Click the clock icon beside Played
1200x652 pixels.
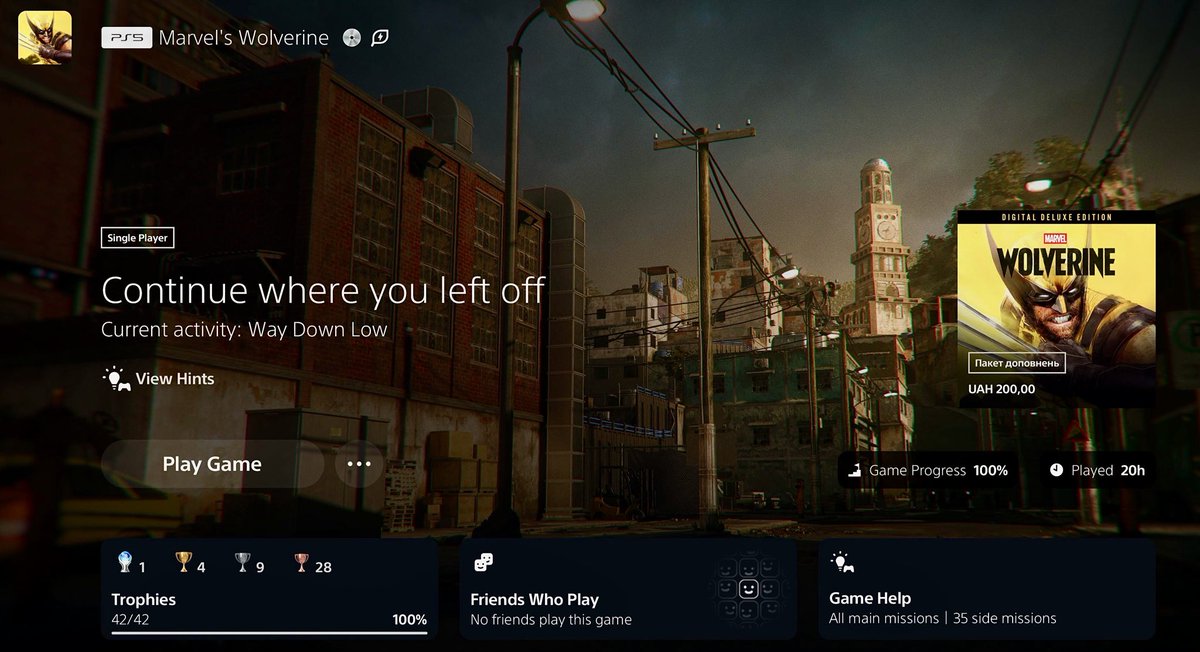pos(1057,470)
